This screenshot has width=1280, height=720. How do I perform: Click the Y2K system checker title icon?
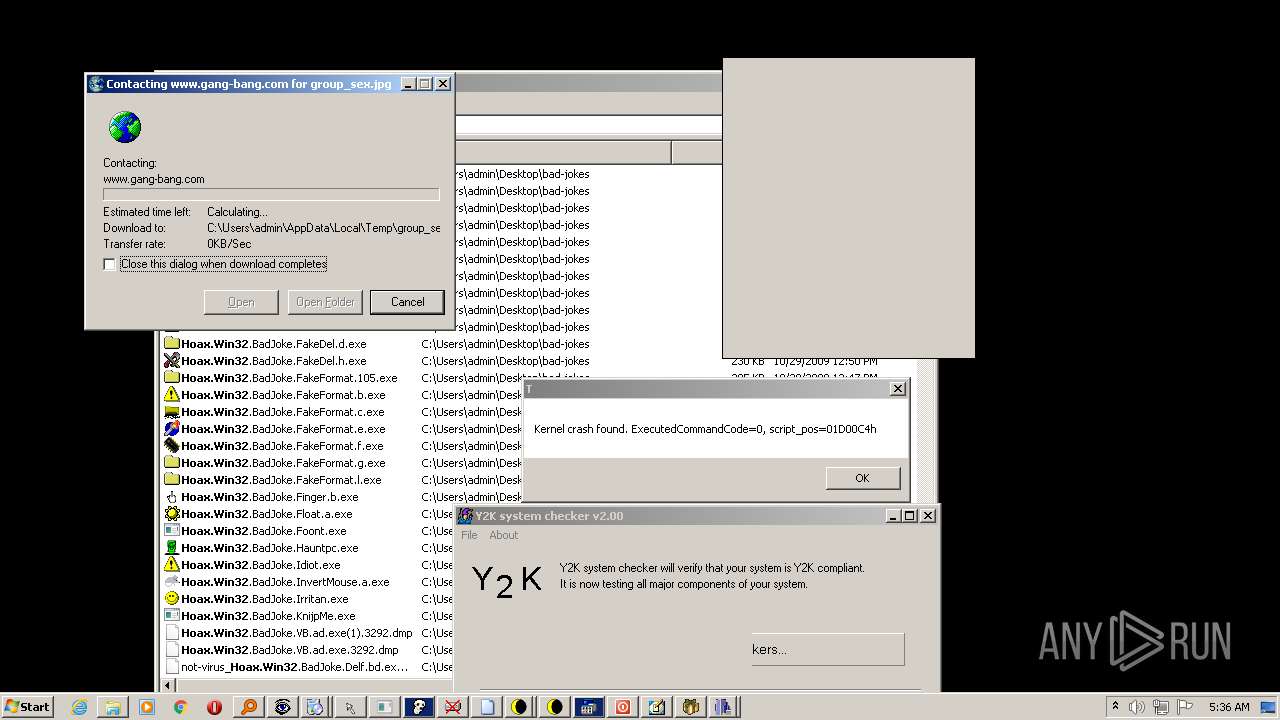coord(466,516)
